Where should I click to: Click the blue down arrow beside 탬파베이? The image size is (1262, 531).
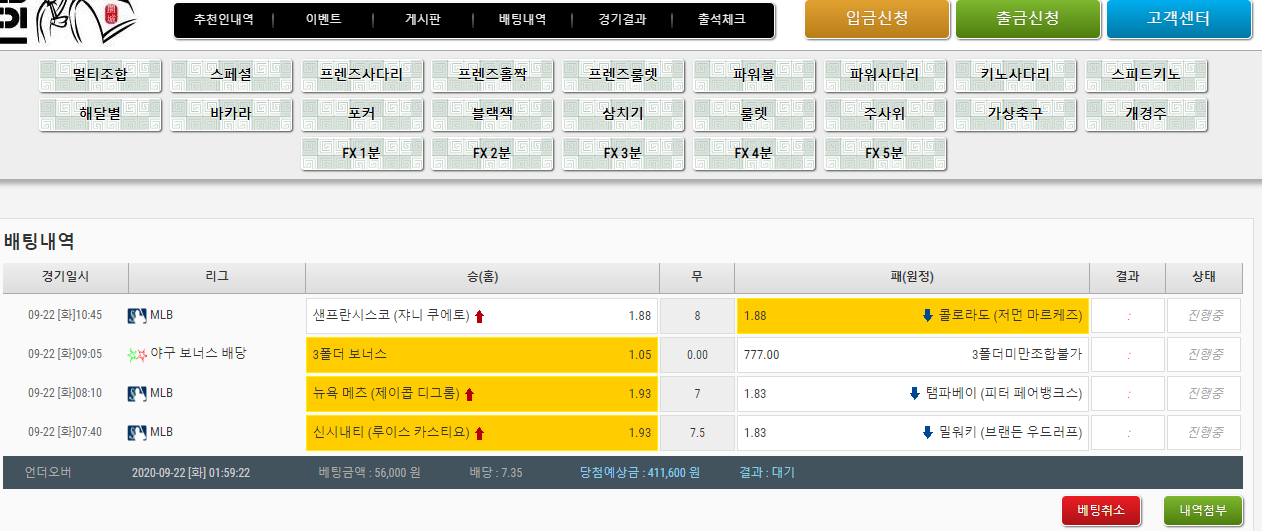(x=914, y=394)
